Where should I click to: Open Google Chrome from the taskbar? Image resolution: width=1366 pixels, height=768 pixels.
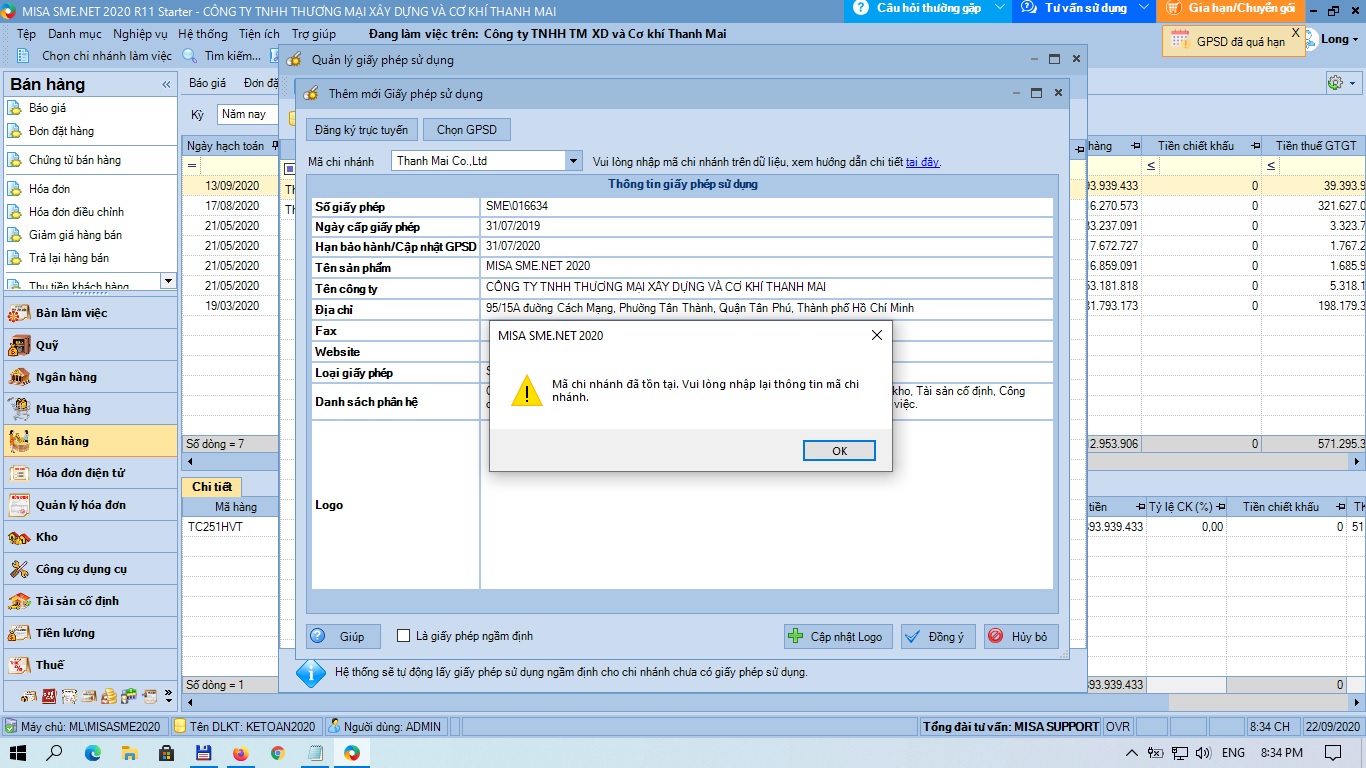pos(277,753)
